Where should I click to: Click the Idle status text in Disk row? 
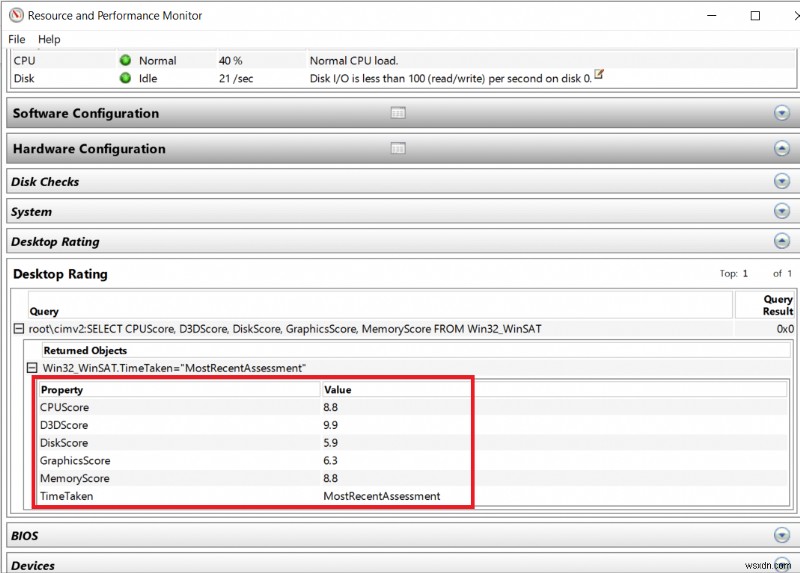[x=148, y=79]
